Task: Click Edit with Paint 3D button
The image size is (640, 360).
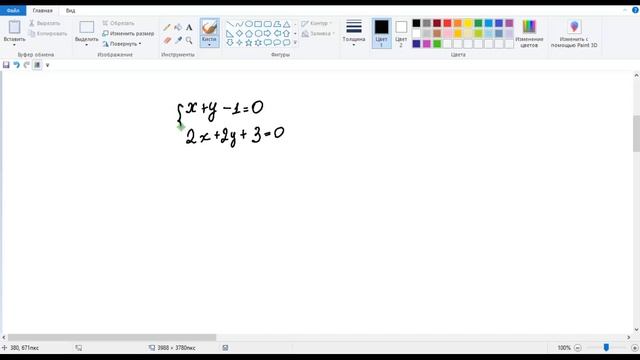Action: (x=574, y=33)
